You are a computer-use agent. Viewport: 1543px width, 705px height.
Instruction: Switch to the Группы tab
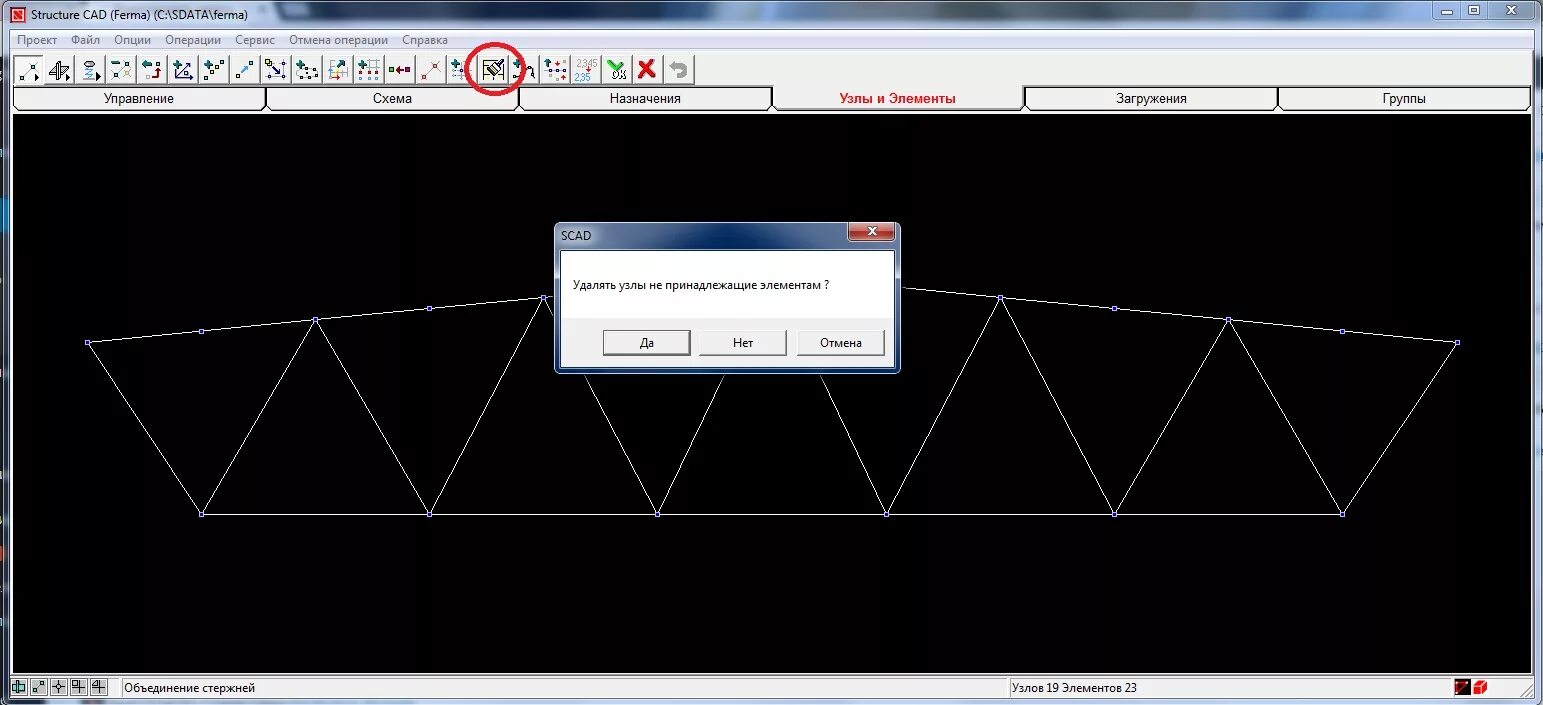click(x=1404, y=98)
